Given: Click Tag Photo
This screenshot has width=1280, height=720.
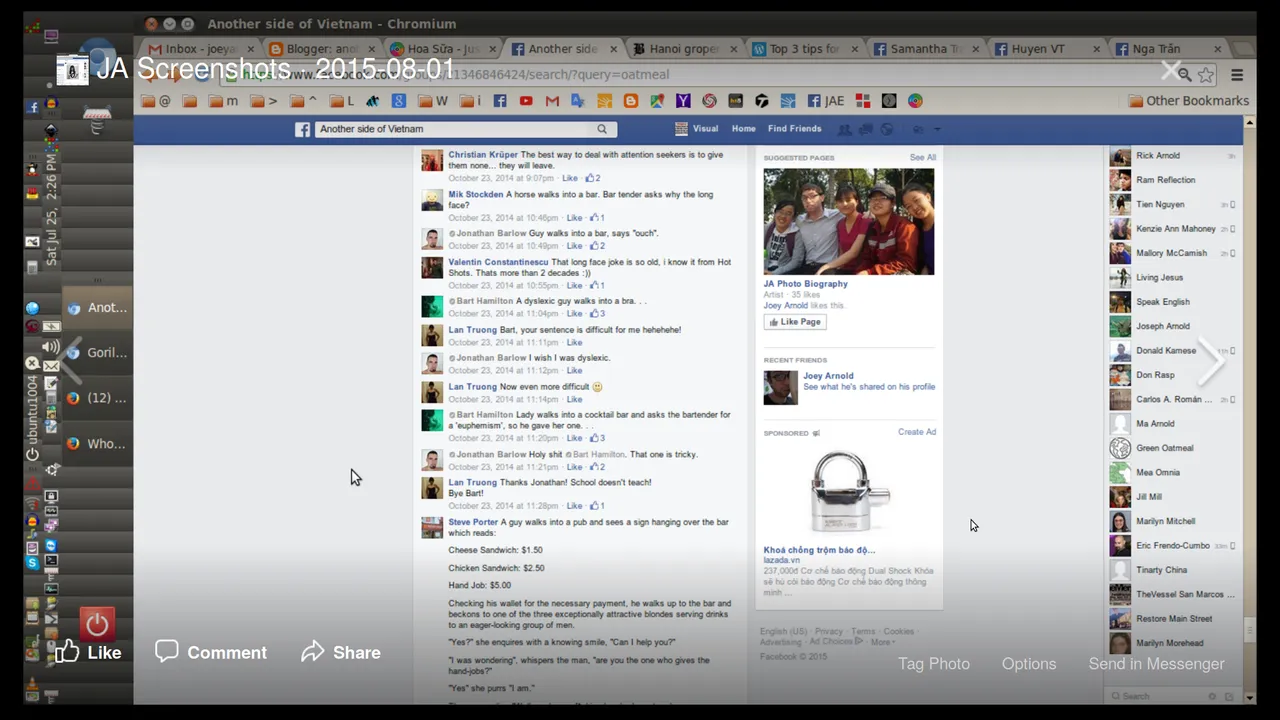Looking at the screenshot, I should click(x=933, y=664).
